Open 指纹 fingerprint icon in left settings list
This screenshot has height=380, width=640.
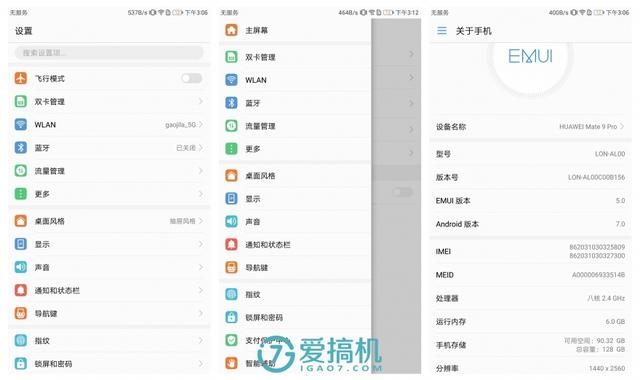(x=21, y=340)
